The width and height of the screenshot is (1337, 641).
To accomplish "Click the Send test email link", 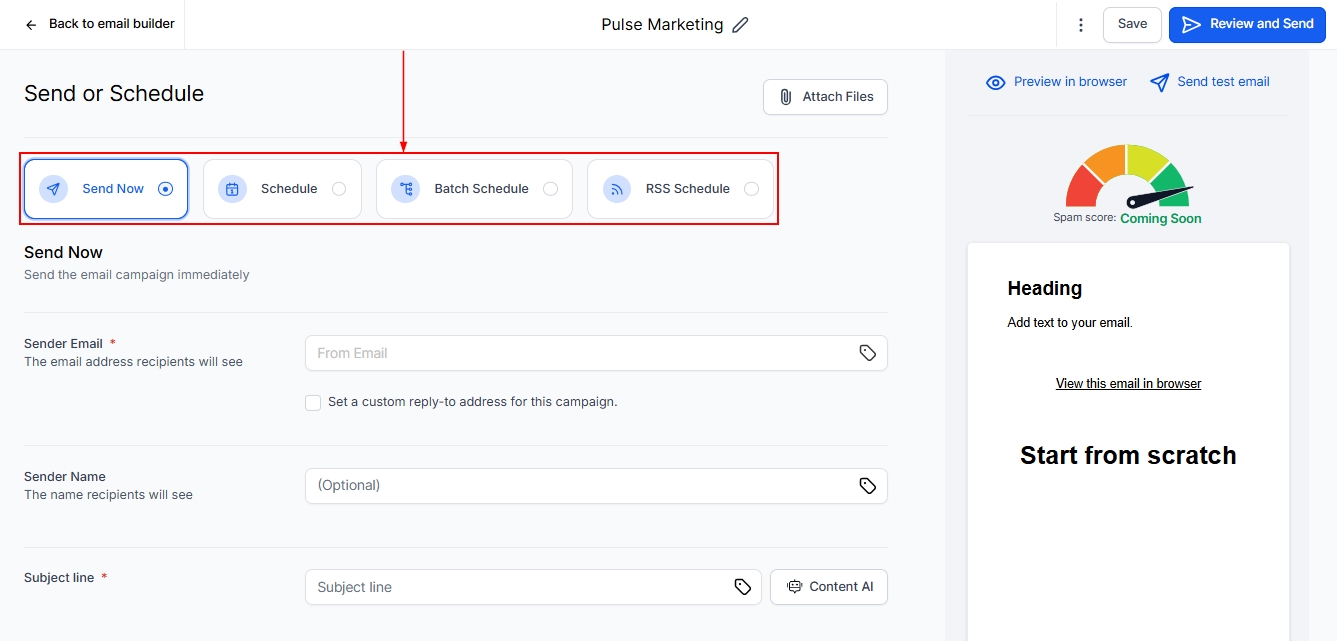I will pos(1210,82).
